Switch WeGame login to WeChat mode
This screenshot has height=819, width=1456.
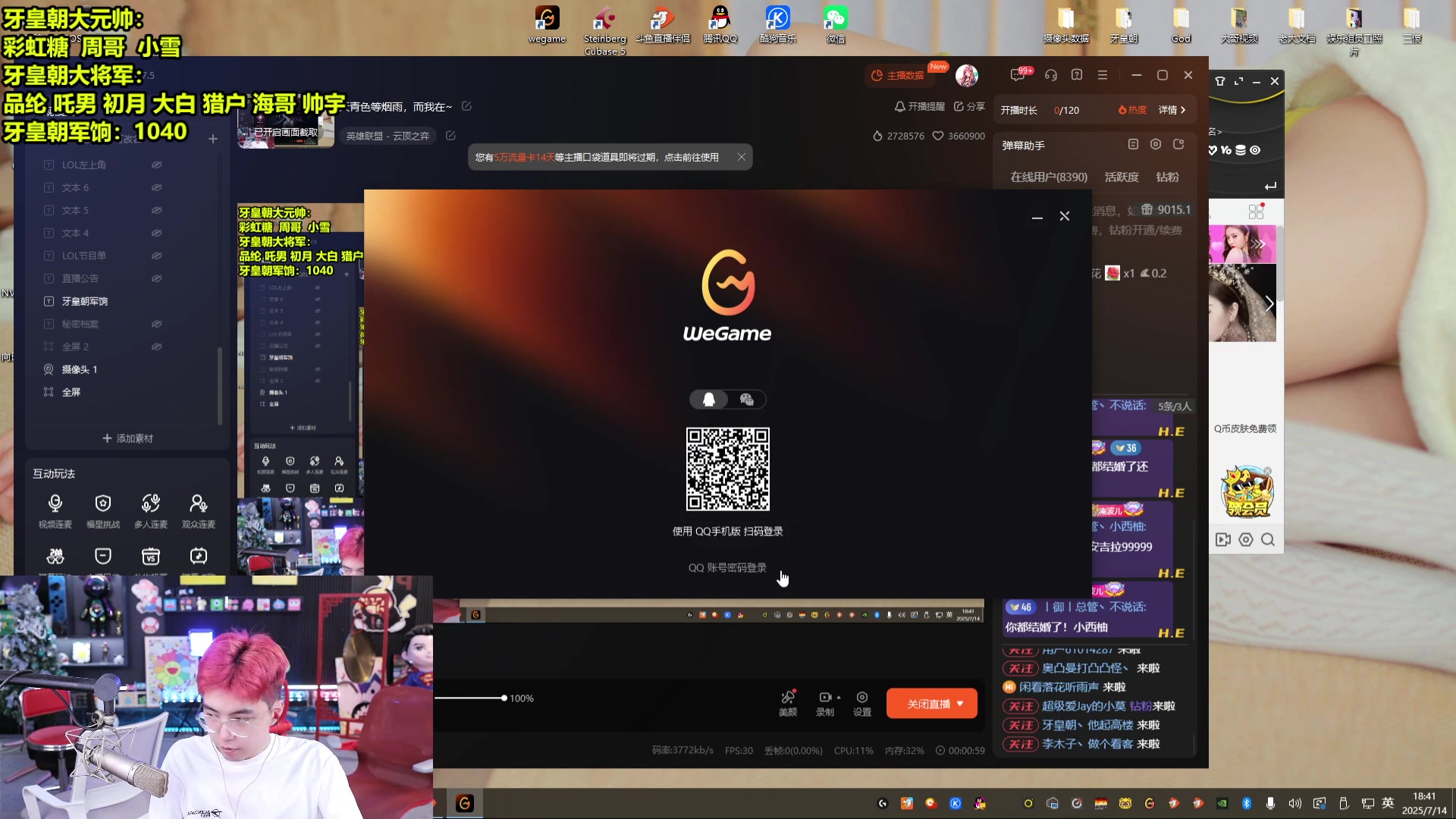pyautogui.click(x=747, y=400)
